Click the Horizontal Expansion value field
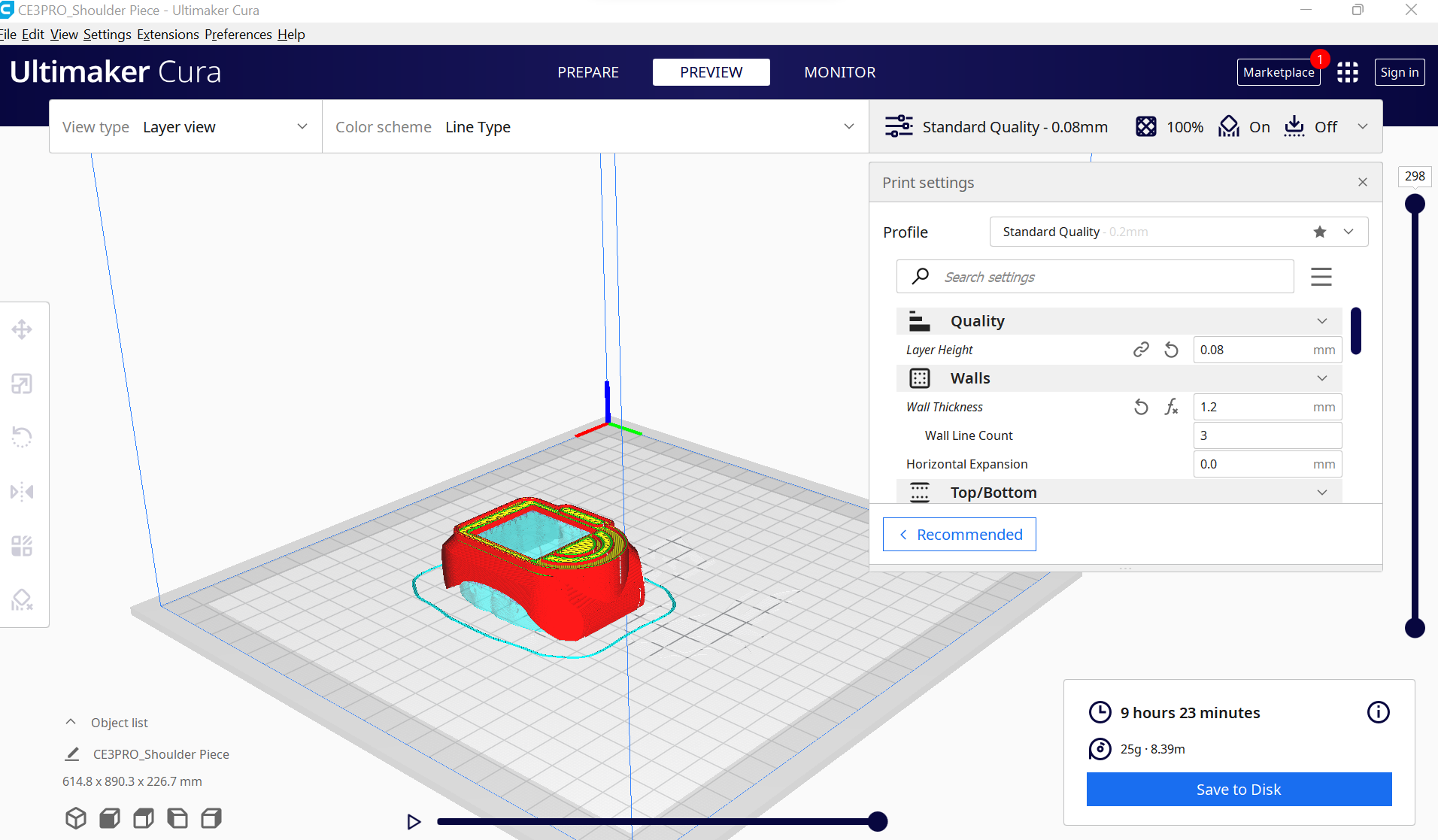This screenshot has height=840, width=1438. click(x=1267, y=464)
